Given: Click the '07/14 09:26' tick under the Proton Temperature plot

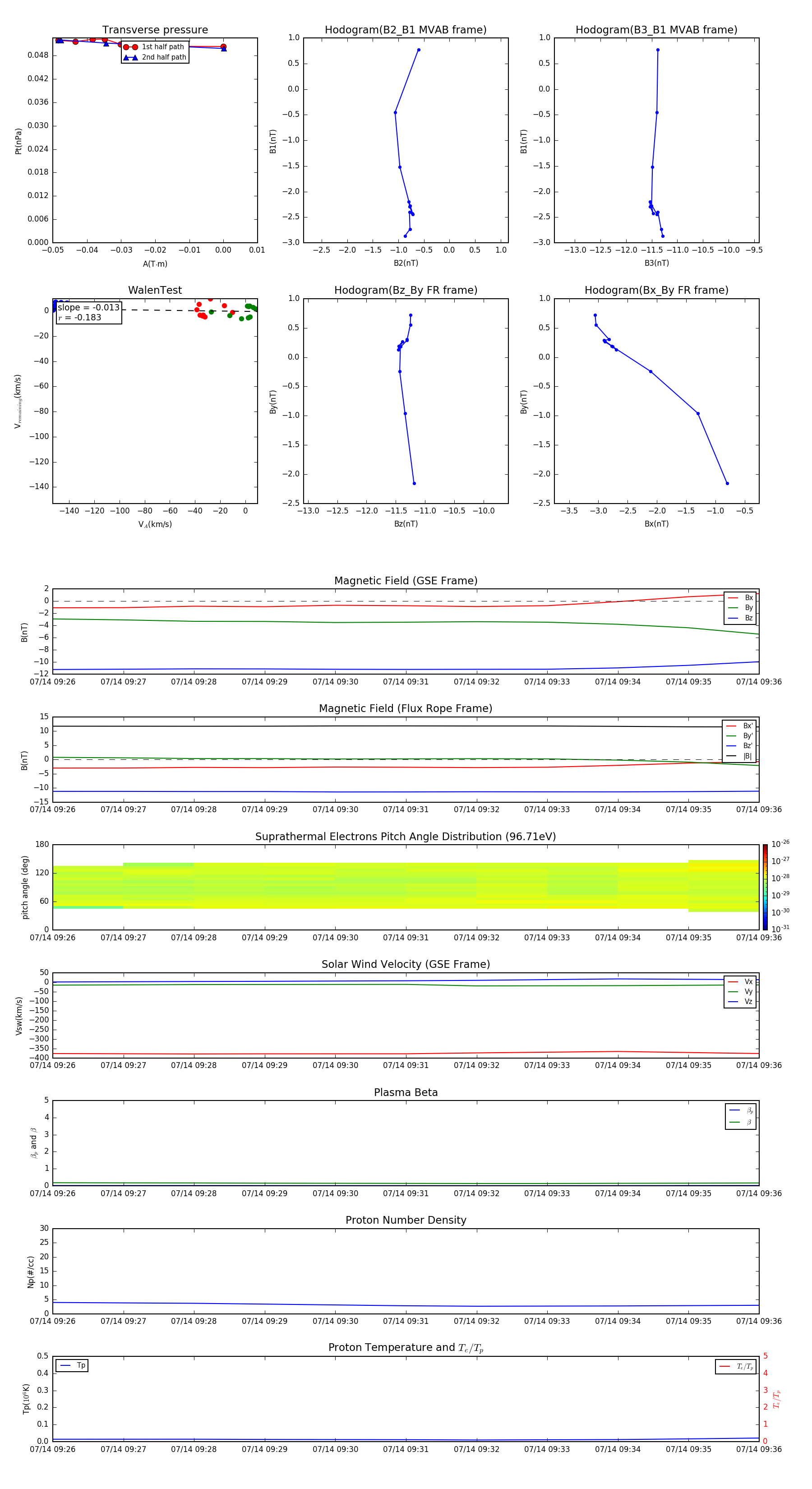Looking at the screenshot, I should 53,1450.
